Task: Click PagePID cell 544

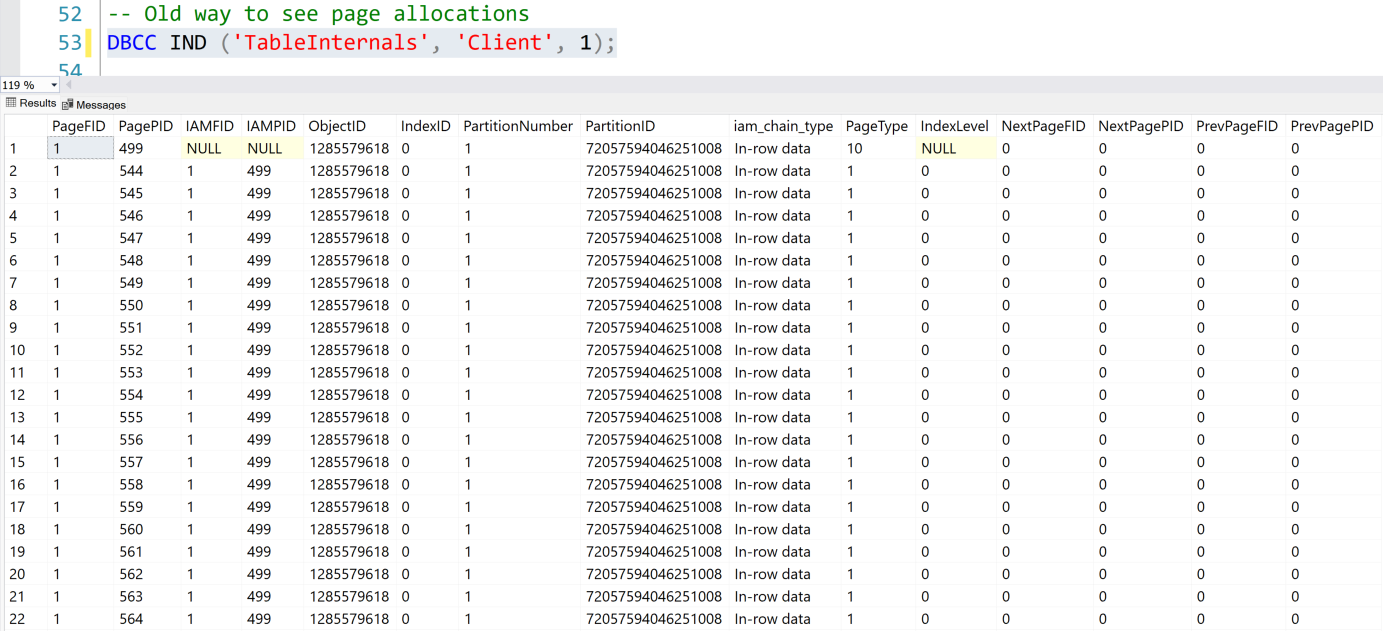Action: point(146,171)
